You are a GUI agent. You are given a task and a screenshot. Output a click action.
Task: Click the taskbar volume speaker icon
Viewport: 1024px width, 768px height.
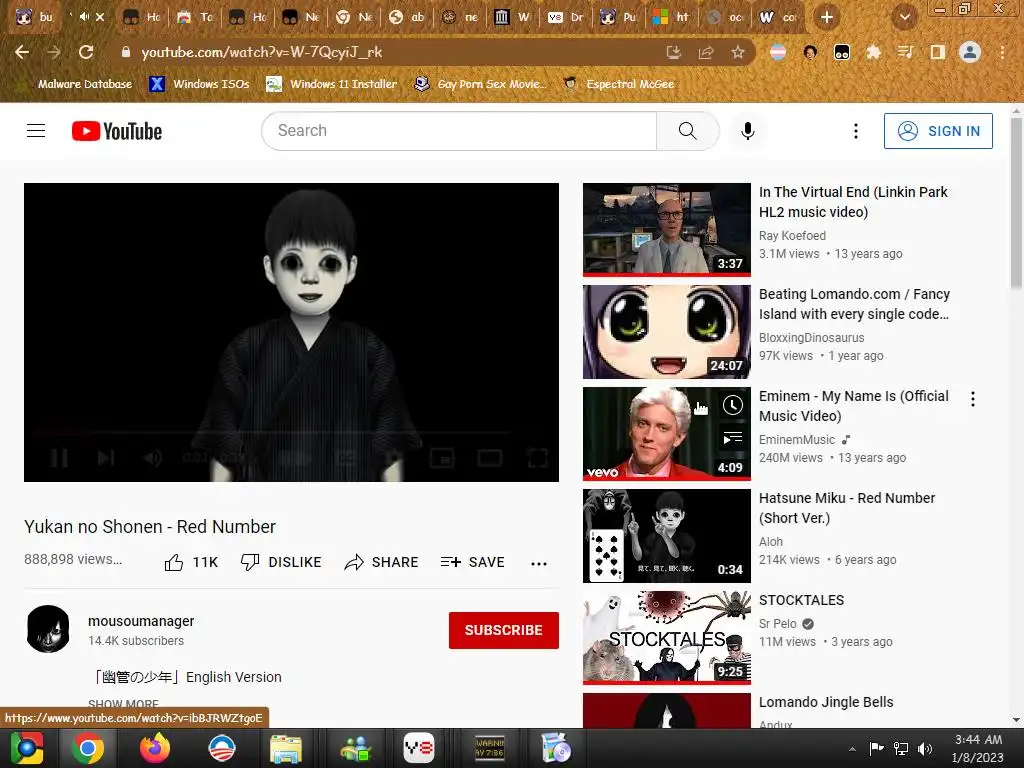(x=925, y=749)
